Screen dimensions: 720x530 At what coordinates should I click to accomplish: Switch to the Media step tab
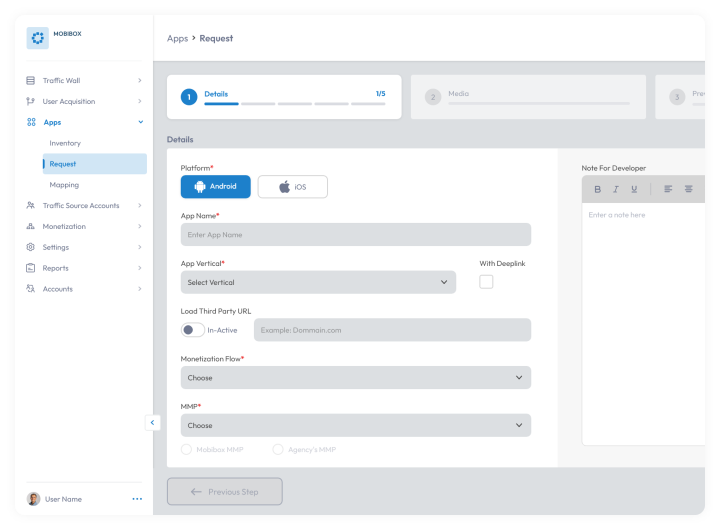528,97
